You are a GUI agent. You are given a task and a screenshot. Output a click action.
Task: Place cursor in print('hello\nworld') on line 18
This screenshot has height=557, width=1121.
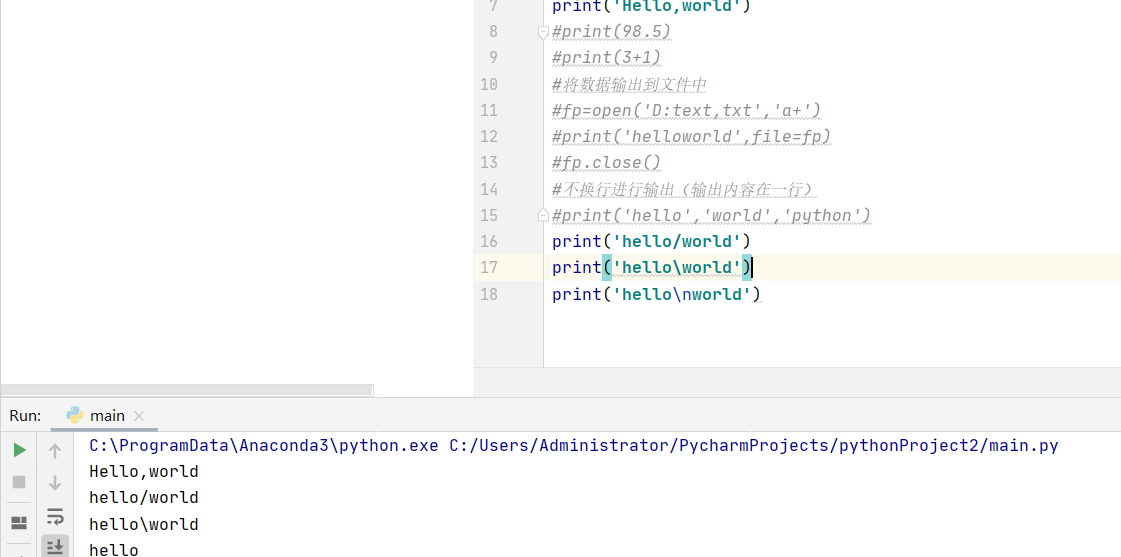[x=656, y=294]
